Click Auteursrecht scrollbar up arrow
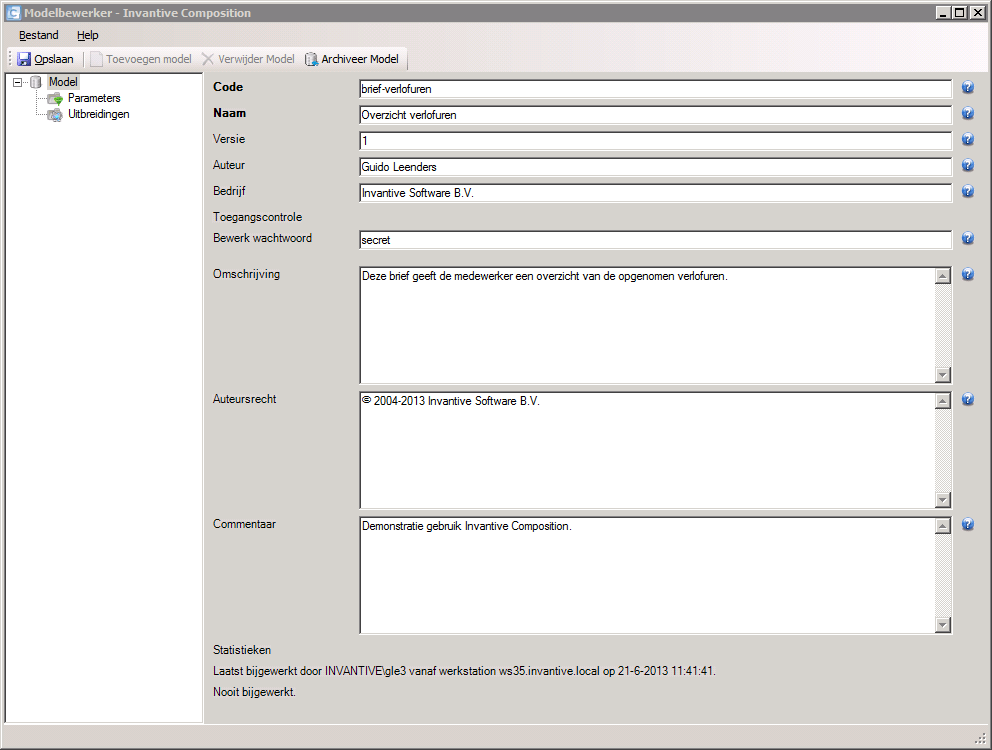Image resolution: width=992 pixels, height=750 pixels. pyautogui.click(x=943, y=401)
